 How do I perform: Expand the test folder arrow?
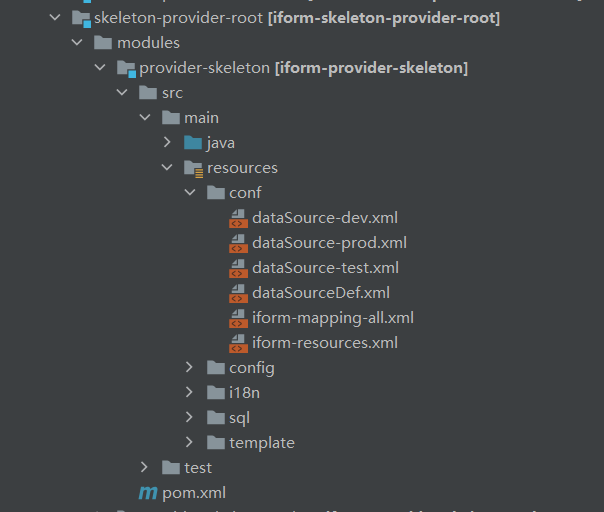[x=145, y=468]
